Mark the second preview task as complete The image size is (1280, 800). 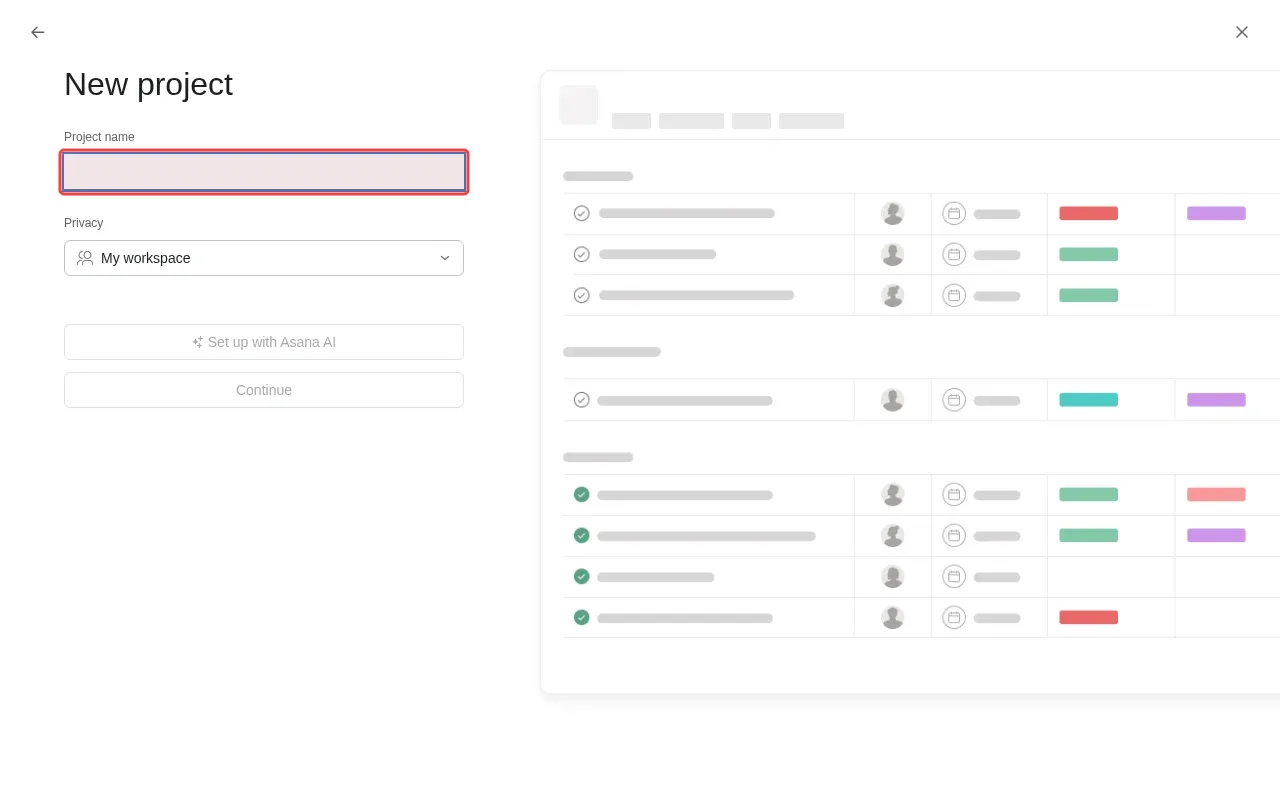coord(581,254)
